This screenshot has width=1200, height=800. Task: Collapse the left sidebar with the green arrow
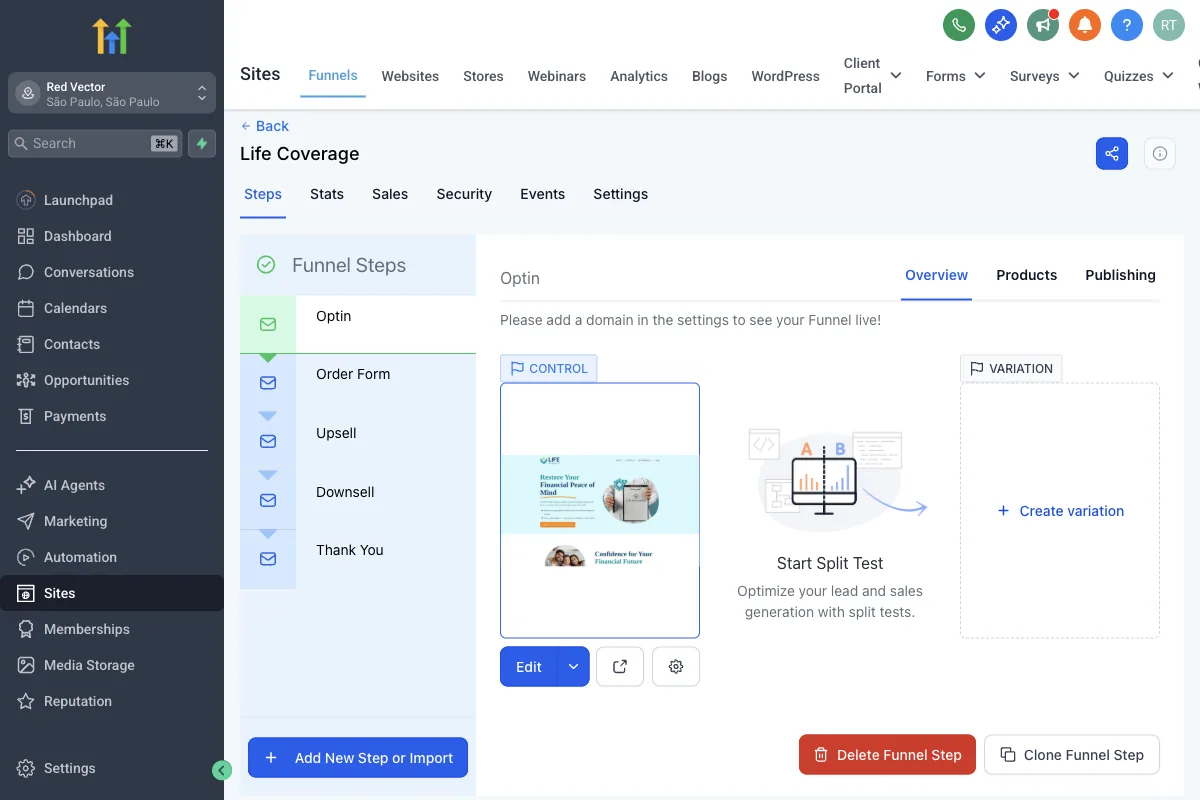coord(222,770)
